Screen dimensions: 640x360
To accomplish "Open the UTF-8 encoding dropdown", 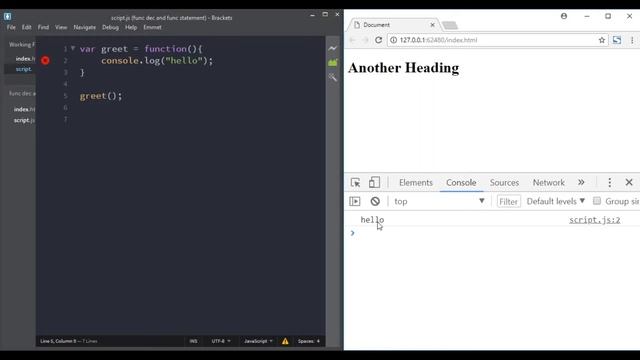I will pos(221,341).
